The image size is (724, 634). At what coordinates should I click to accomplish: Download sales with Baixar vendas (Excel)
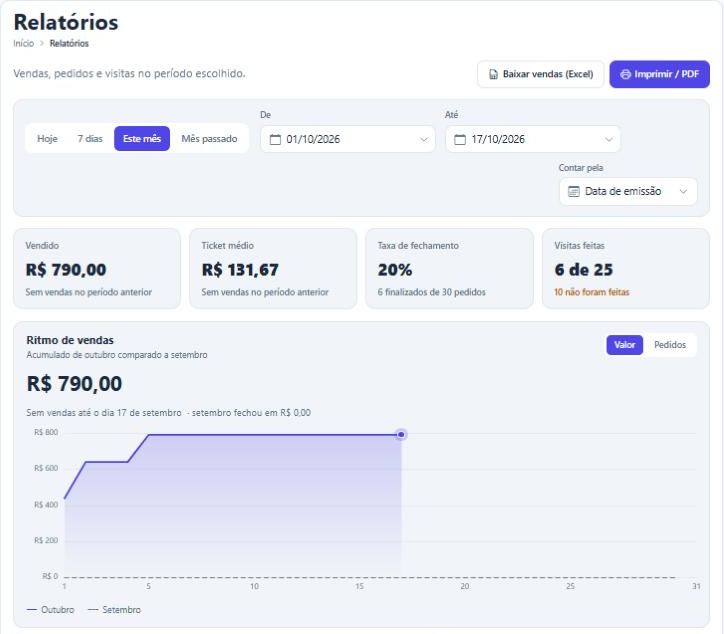pos(541,74)
